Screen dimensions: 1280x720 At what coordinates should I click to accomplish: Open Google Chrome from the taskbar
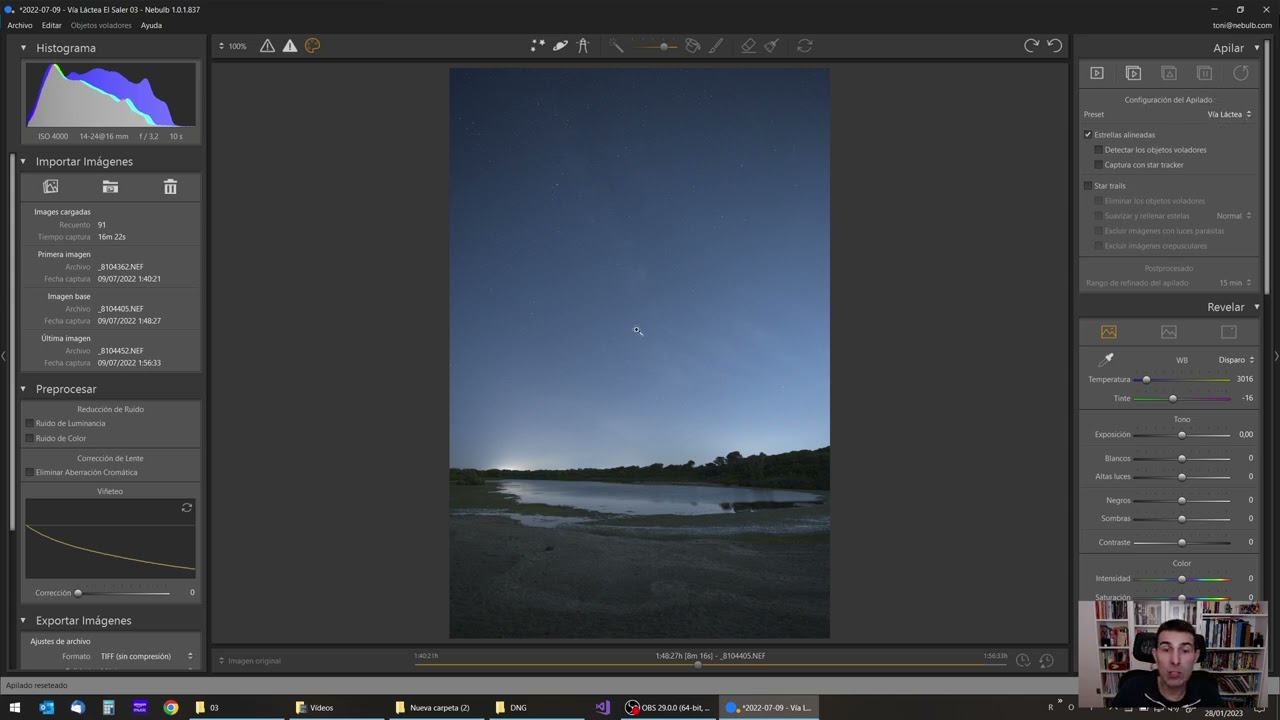coord(171,708)
